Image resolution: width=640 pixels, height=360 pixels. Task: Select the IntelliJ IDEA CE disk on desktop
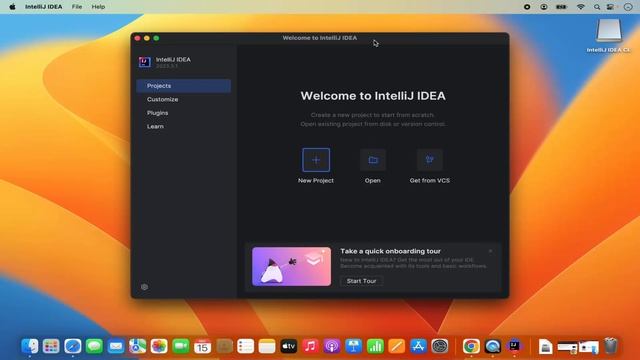608,36
